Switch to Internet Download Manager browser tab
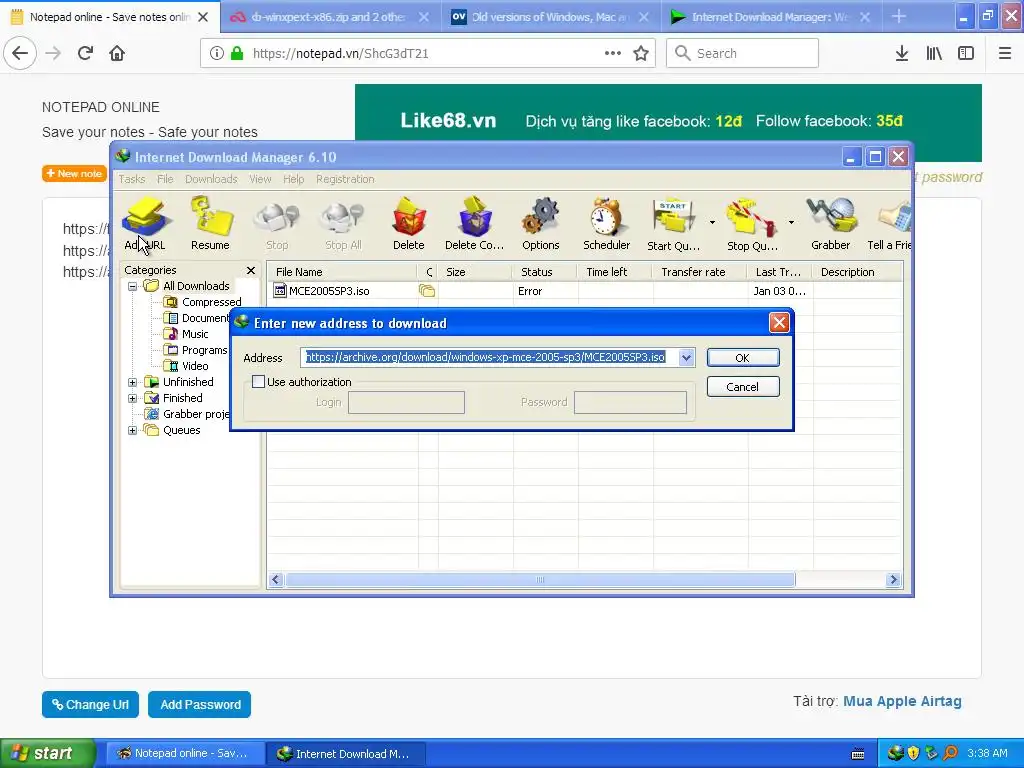Image resolution: width=1024 pixels, height=768 pixels. pos(769,17)
